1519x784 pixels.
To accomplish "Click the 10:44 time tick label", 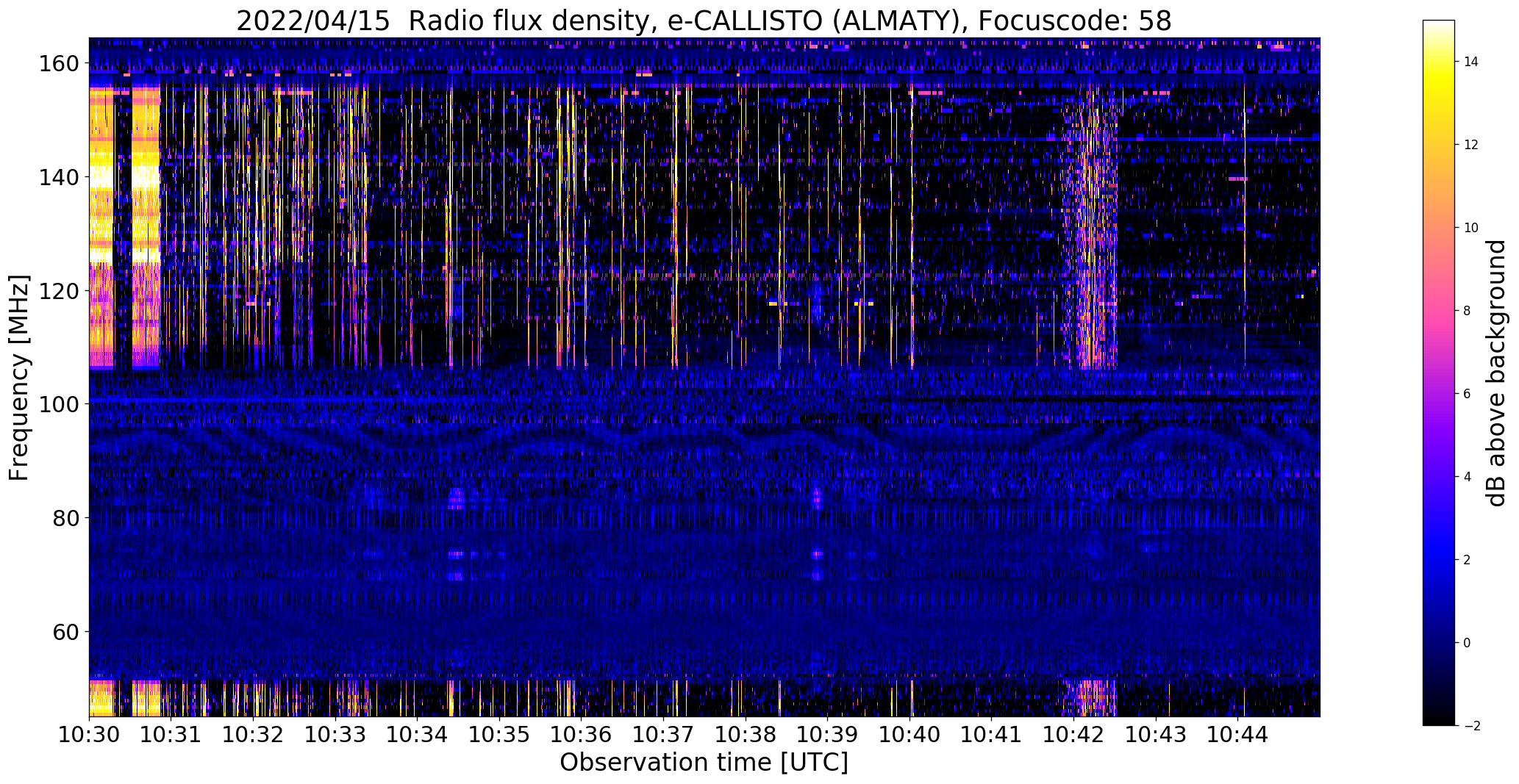I will [1238, 734].
